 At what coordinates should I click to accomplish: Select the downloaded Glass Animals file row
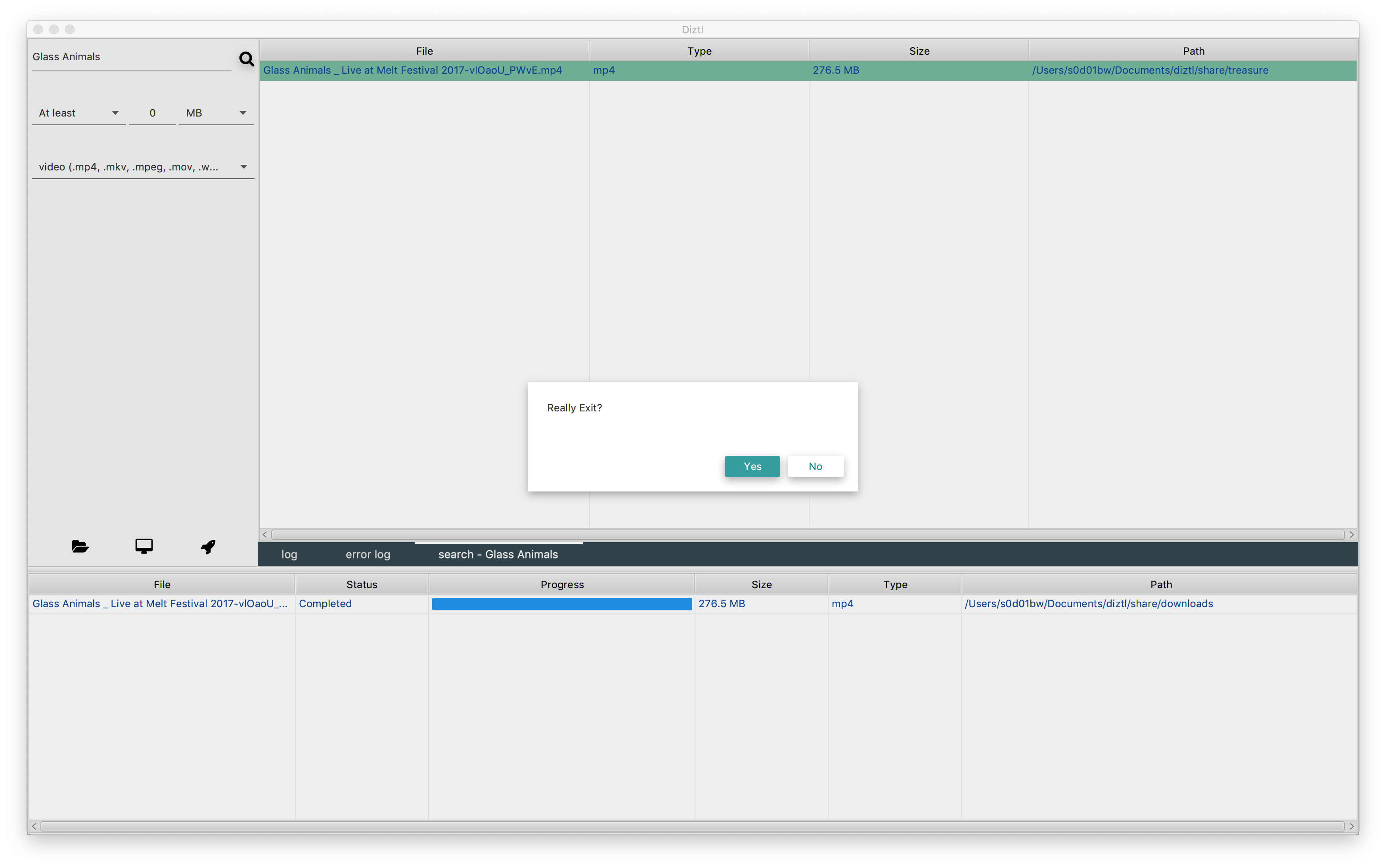(693, 603)
